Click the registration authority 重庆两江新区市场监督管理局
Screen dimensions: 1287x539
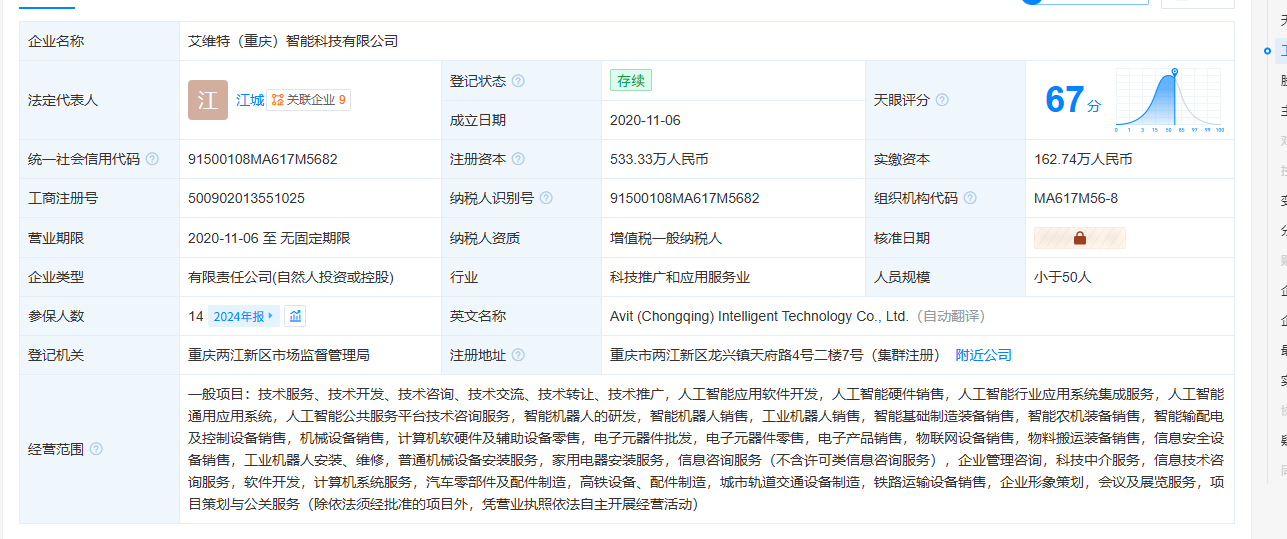[279, 355]
